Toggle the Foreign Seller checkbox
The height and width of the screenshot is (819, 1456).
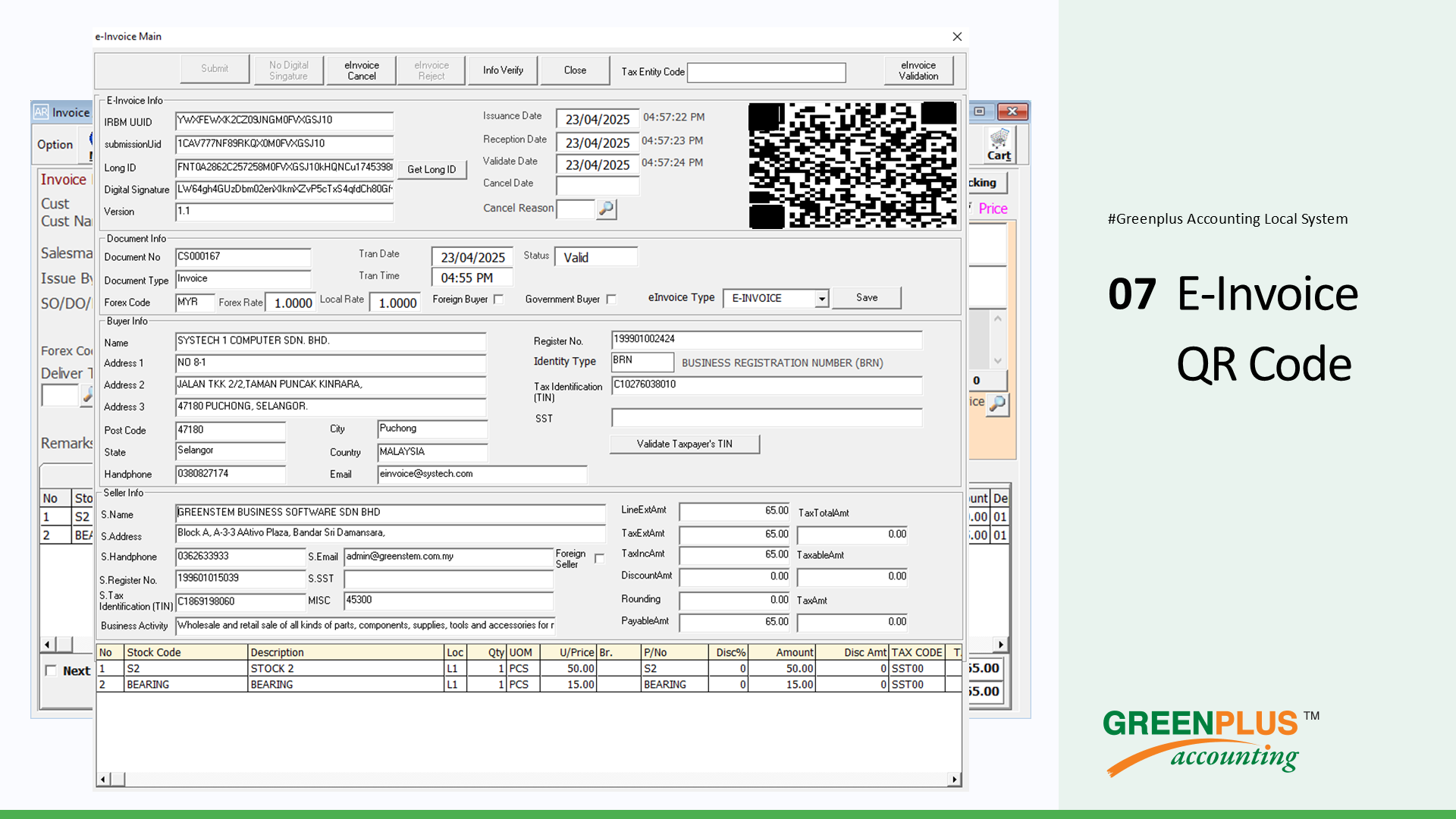click(x=599, y=559)
